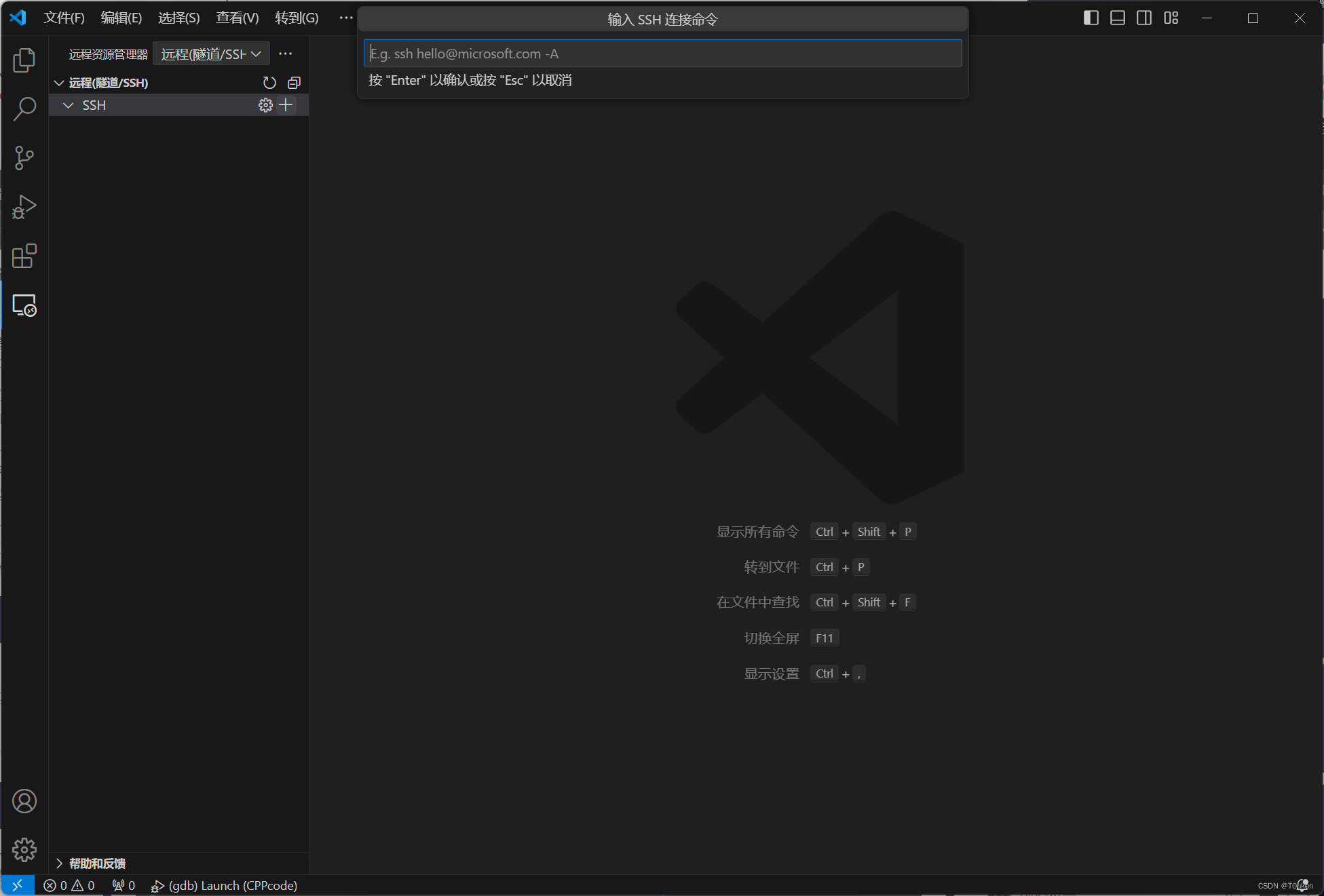Open the Manage gear in activity bar

24,849
